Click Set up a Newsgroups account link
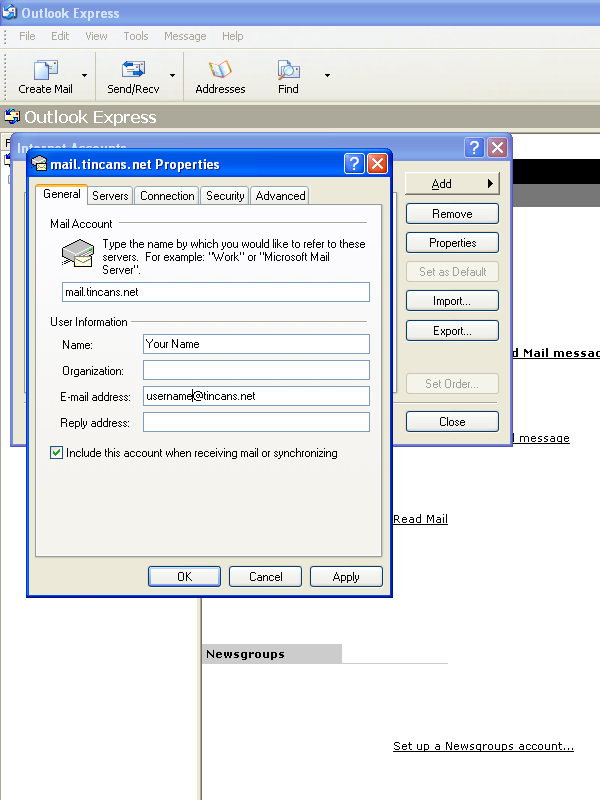Image resolution: width=600 pixels, height=800 pixels. tap(483, 746)
